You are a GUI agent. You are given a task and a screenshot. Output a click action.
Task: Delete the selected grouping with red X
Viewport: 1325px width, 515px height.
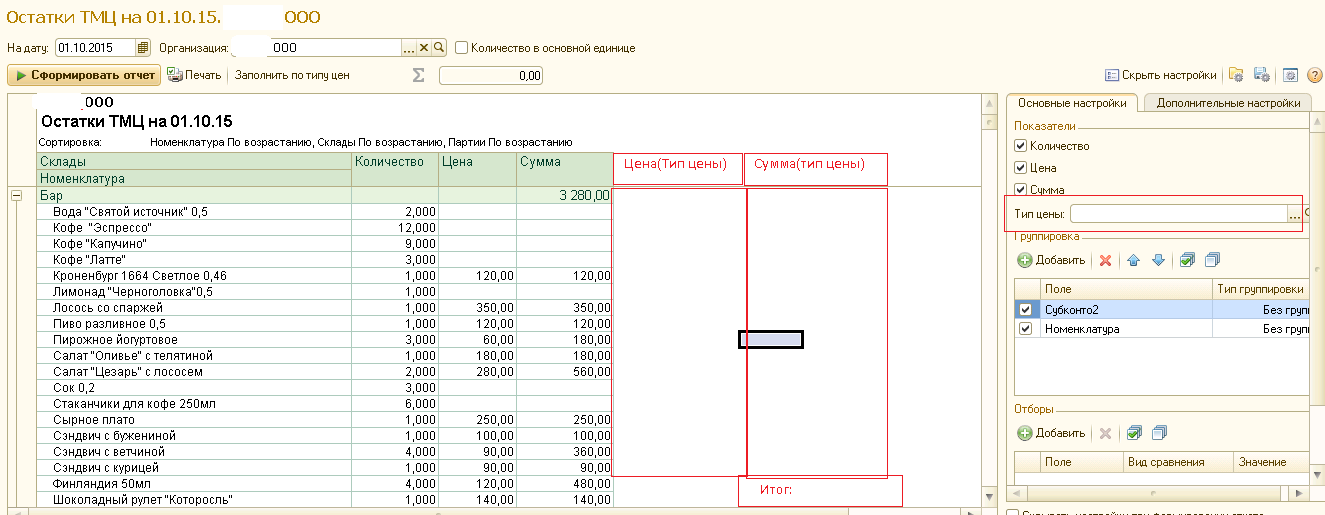[1105, 260]
